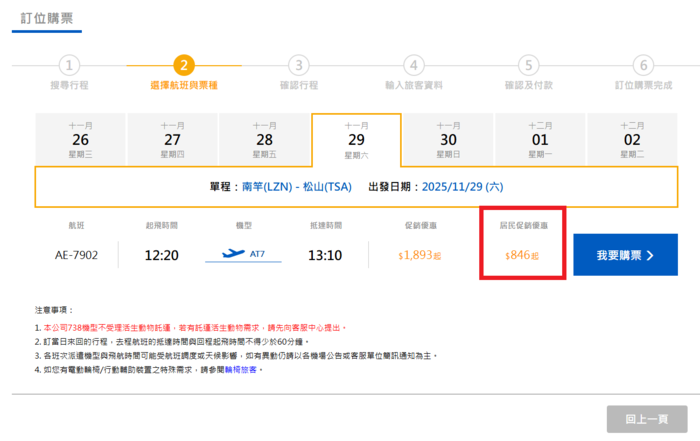The width and height of the screenshot is (700, 441).
Task: Click step 5 circle for 確認及付款
Action: click(528, 66)
